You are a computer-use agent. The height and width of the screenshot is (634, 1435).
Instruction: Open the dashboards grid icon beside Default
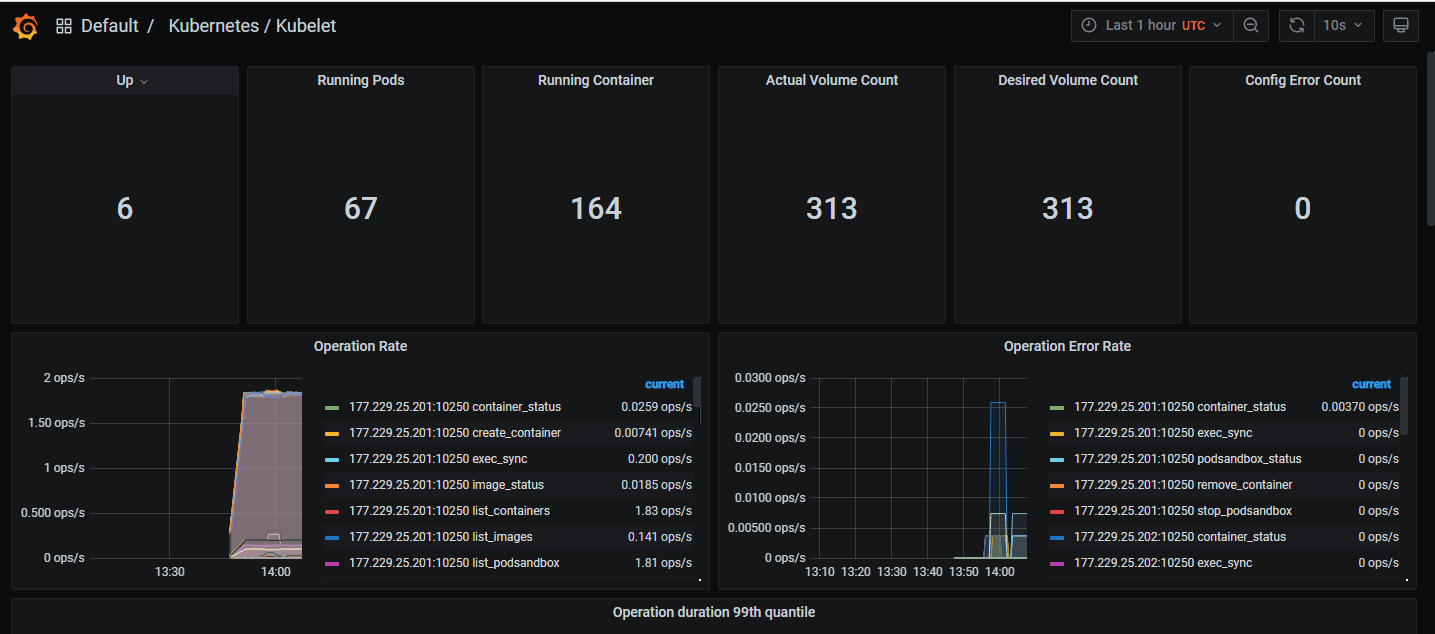pos(64,26)
